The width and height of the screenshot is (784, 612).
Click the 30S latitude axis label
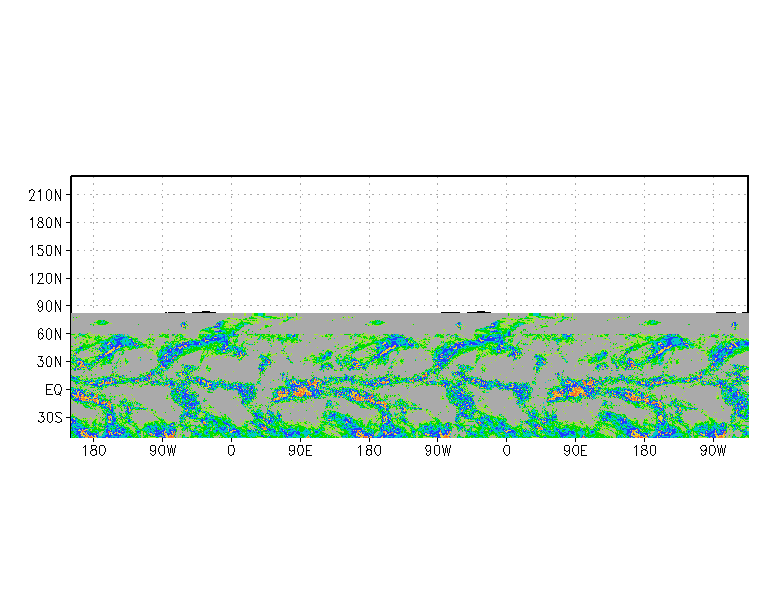(x=49, y=418)
